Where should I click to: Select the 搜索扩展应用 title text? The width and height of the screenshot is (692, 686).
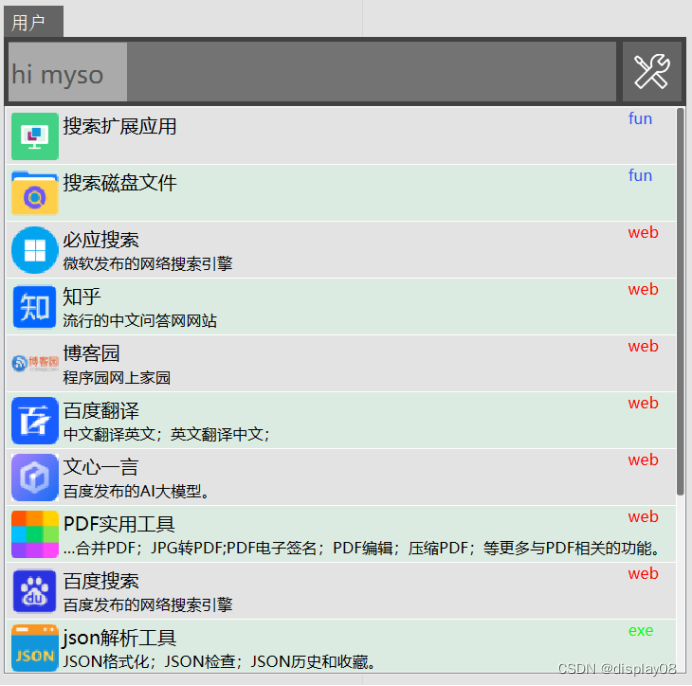(x=120, y=126)
